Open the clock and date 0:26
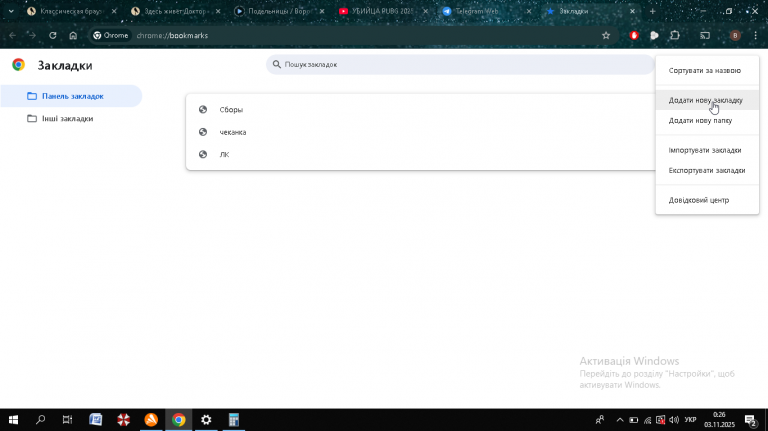The image size is (768, 431). (720, 420)
